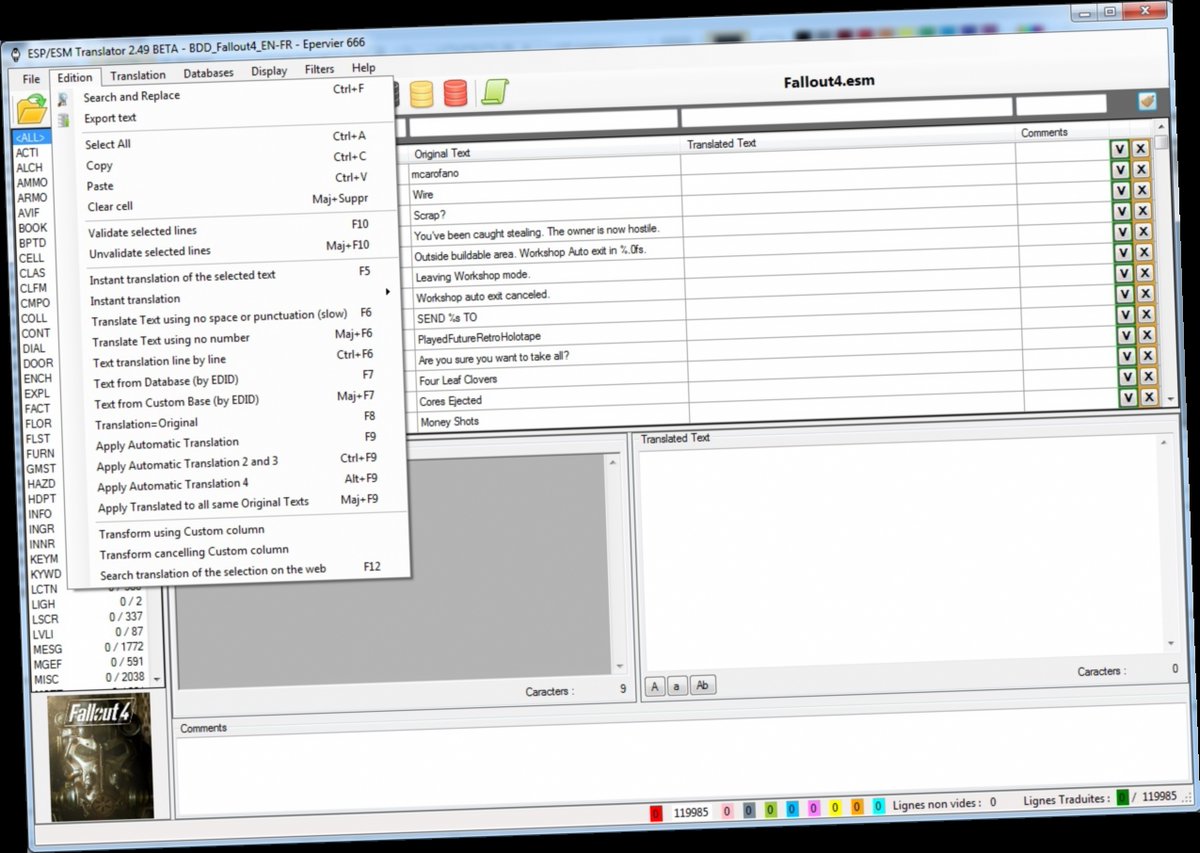Choose 'Validate selected lines' menu entry

pos(142,232)
